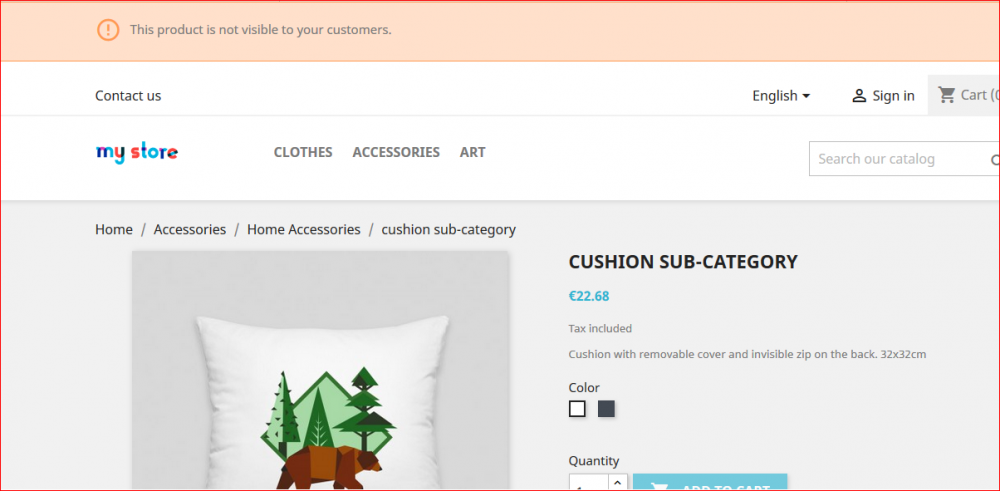Viewport: 1000px width, 491px height.
Task: Open Home Accessories in the breadcrumb
Action: tap(303, 230)
